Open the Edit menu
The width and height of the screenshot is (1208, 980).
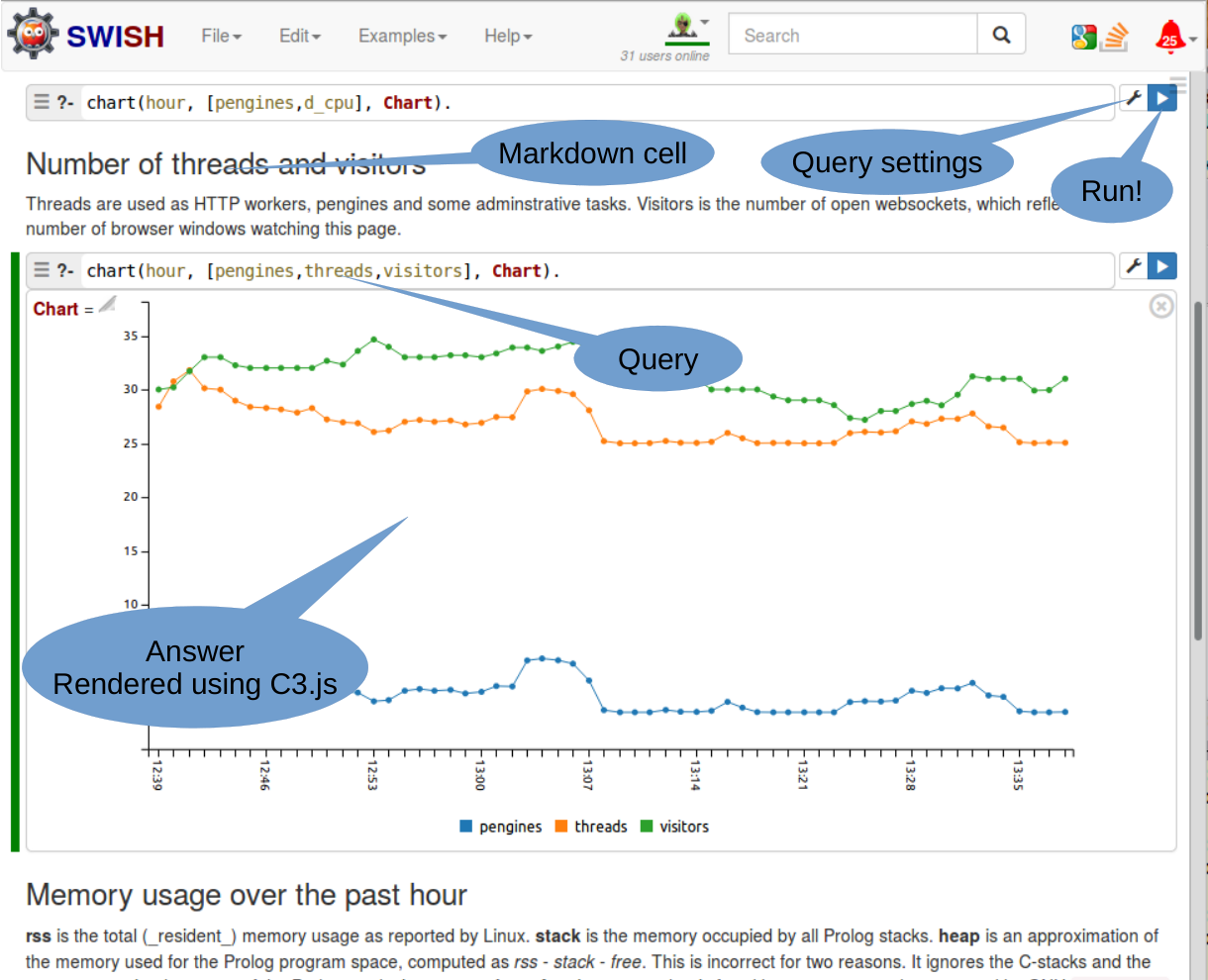tap(299, 36)
